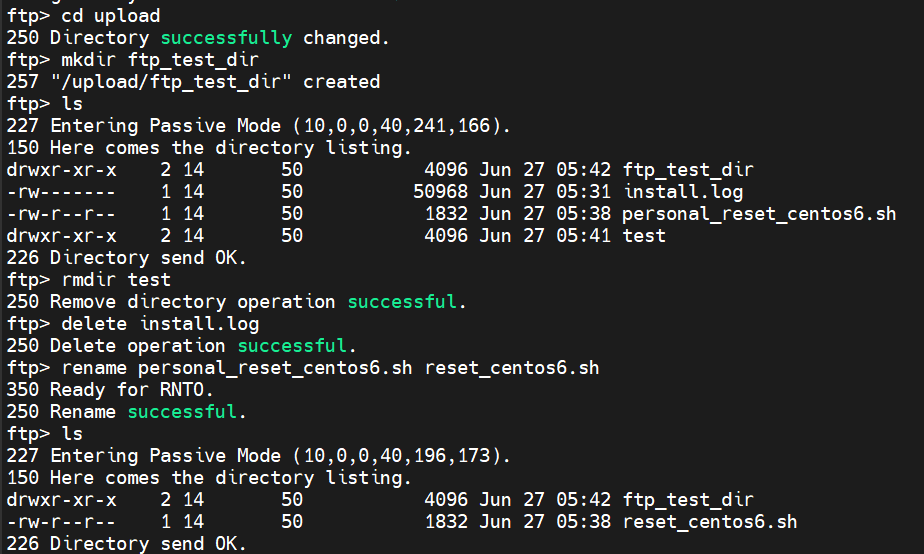The width and height of the screenshot is (924, 554).
Task: Click the 'Rename successful' response line
Action: pos(126,412)
